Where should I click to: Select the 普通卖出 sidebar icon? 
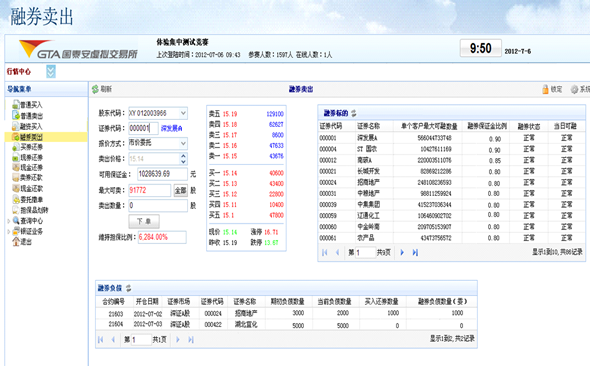(16, 115)
